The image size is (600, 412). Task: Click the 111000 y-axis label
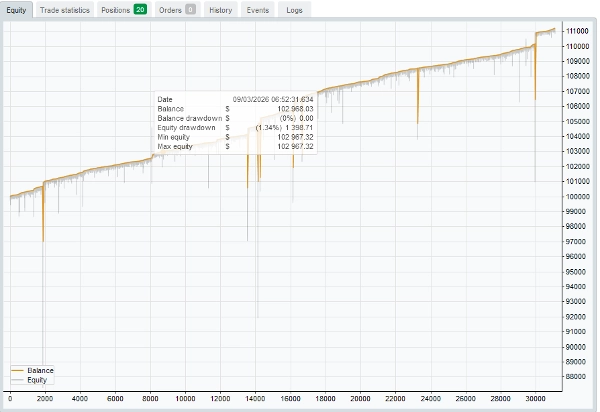577,31
